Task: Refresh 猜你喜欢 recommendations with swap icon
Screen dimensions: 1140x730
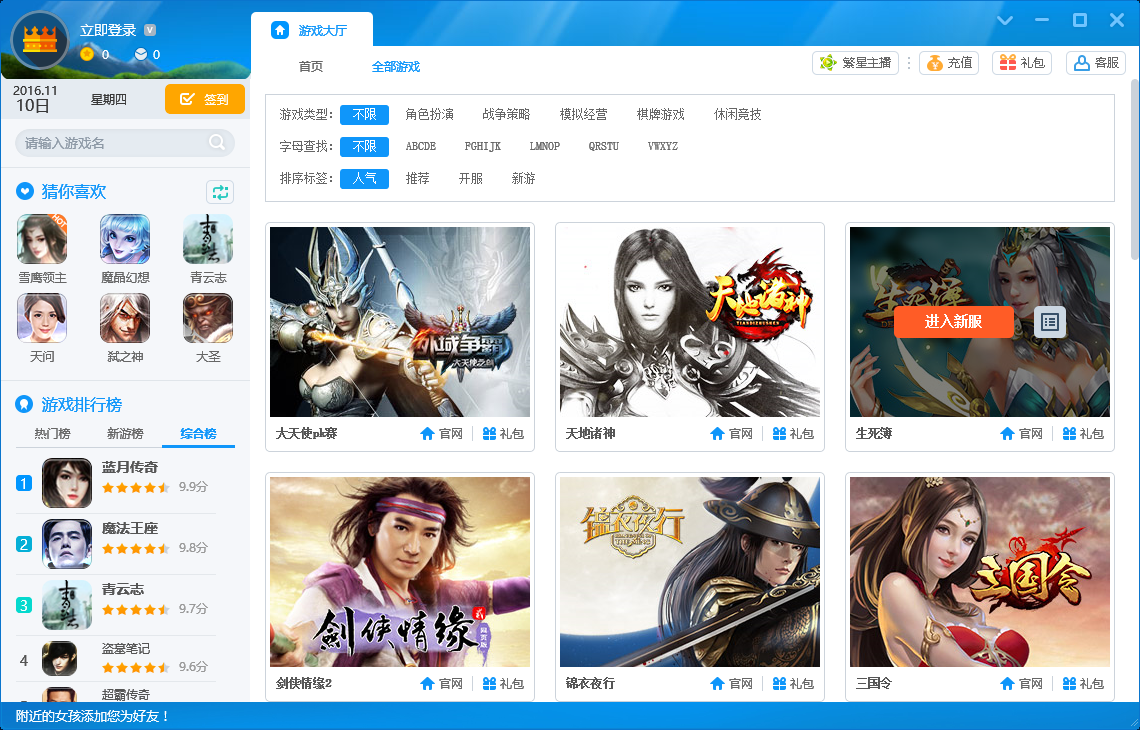Action: [220, 191]
